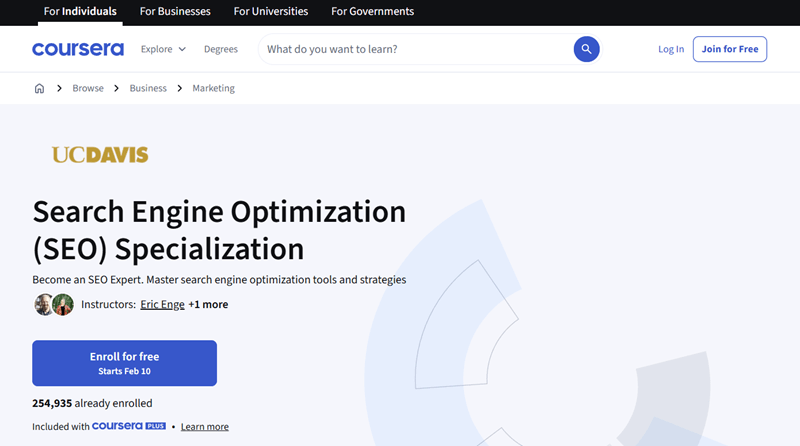This screenshot has height=446, width=800.
Task: Click the 'Search Engine Optimization (SEO) Specialization' title
Action: coord(219,230)
